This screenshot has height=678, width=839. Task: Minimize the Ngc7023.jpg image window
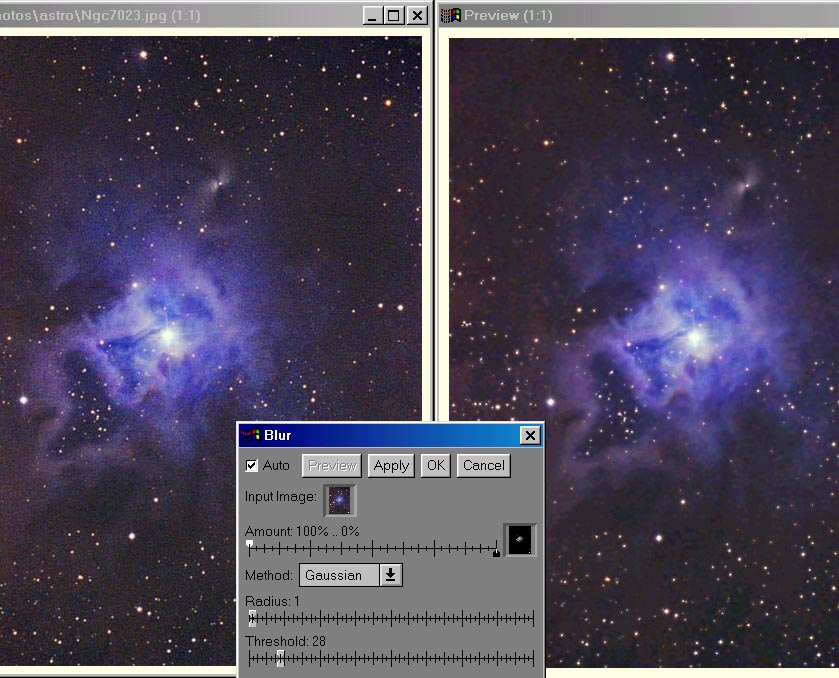[371, 15]
